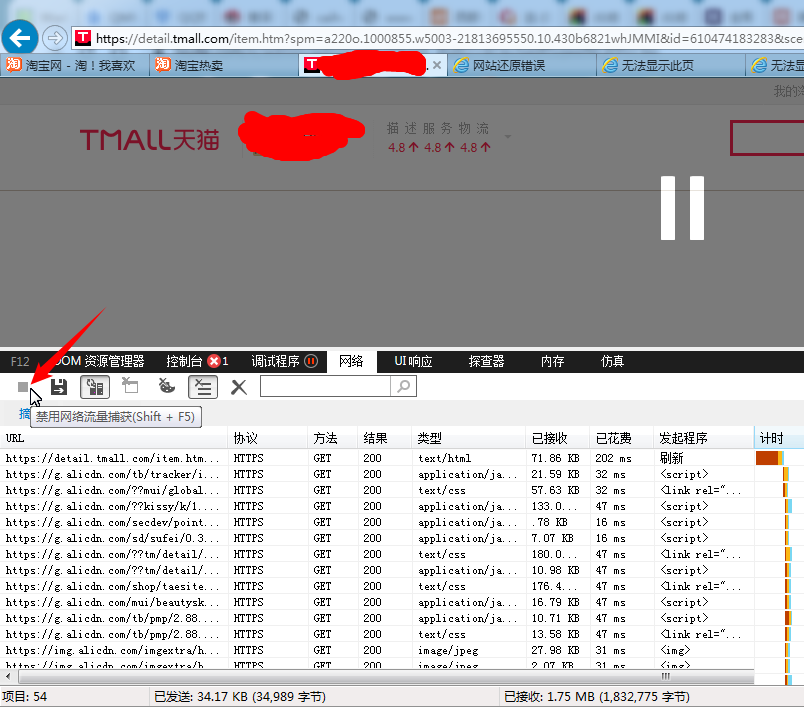Click the export captured traffic save icon
Screen dimensions: 804x708
click(x=59, y=387)
